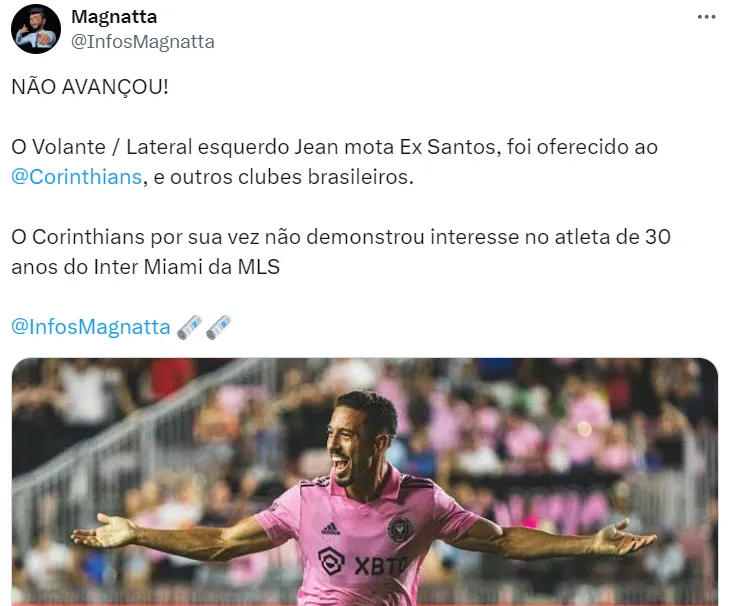Click the NÃO AVANÇOU! headline text
732x606 pixels.
(x=90, y=87)
